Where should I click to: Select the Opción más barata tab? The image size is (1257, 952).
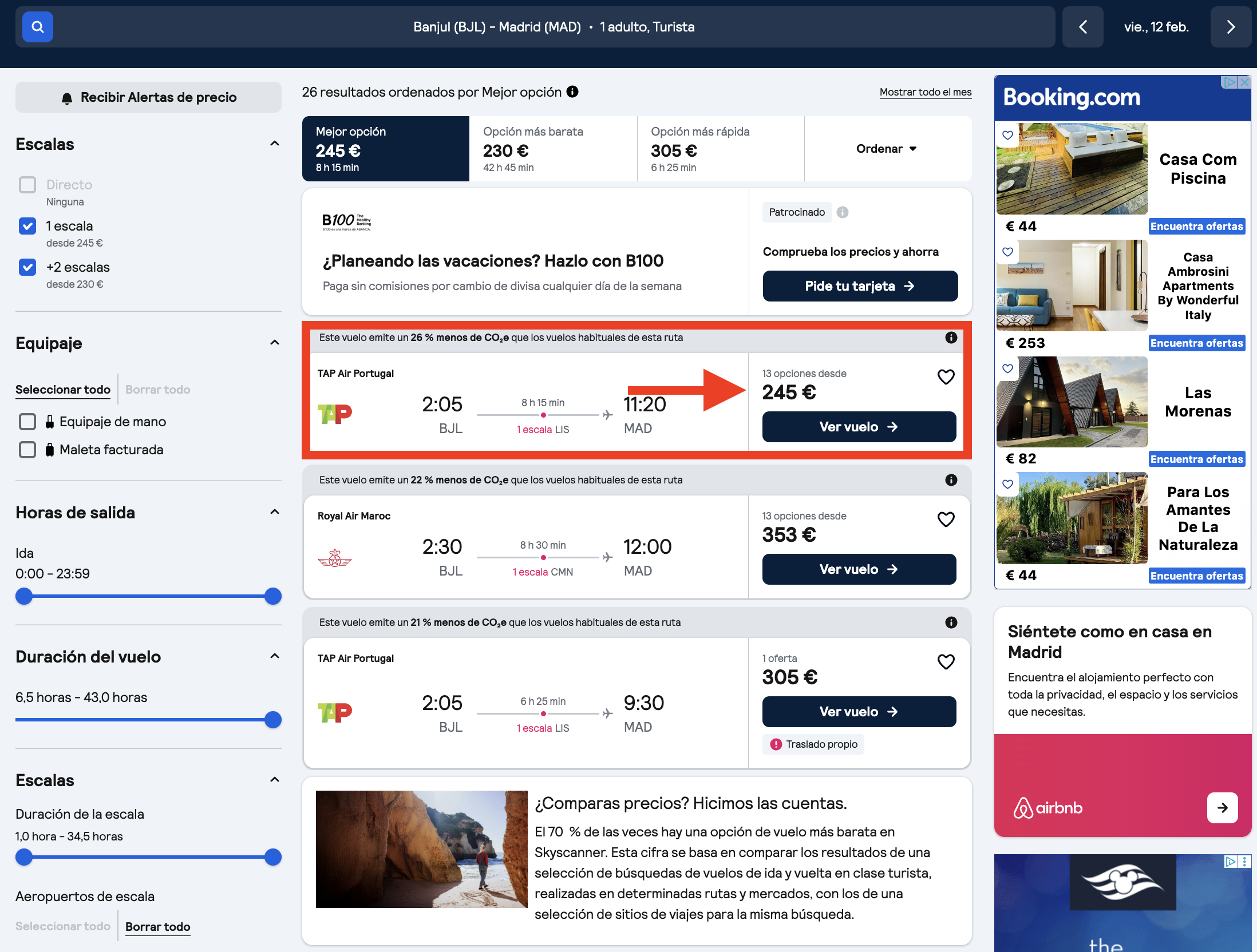553,149
